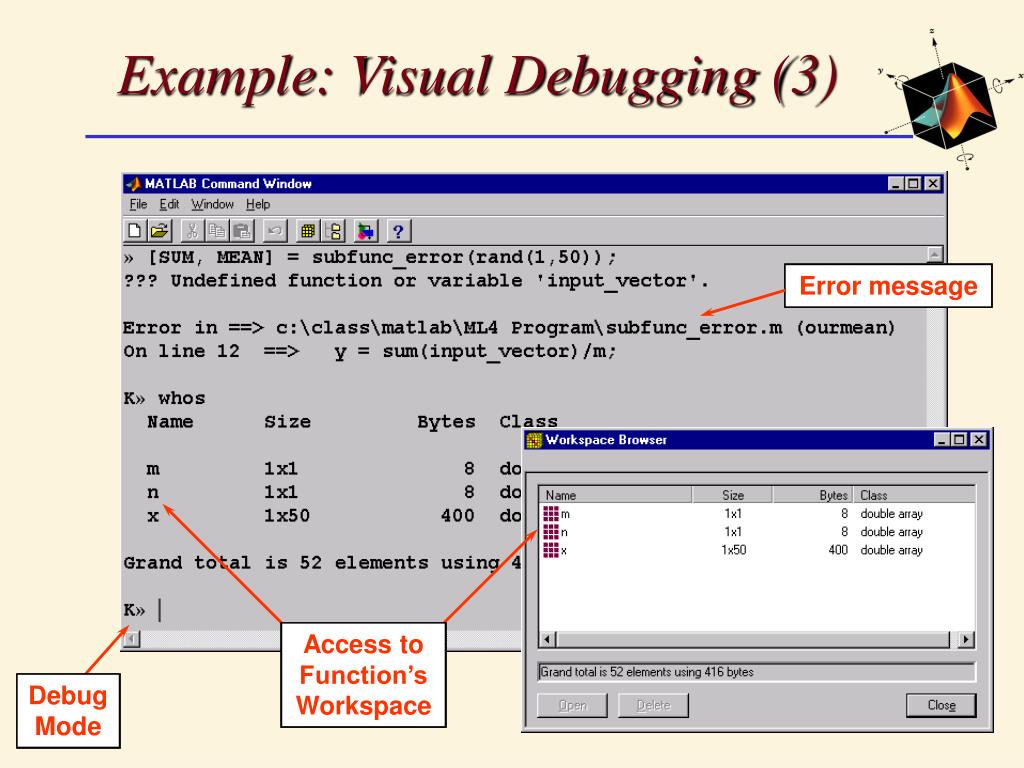Click the New File toolbar icon
1024x768 pixels.
(135, 231)
